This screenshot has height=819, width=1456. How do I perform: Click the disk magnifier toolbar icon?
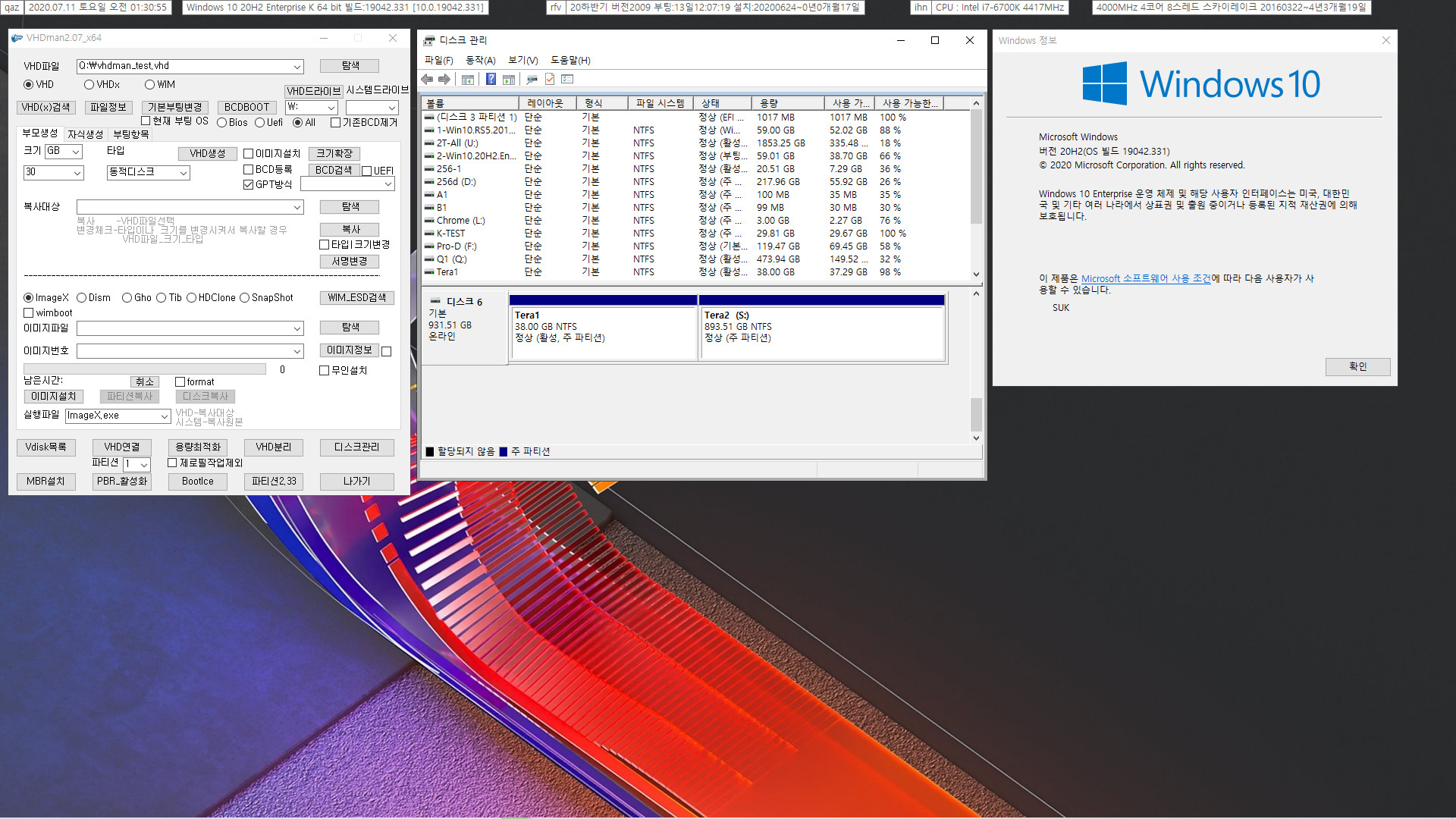[x=532, y=79]
